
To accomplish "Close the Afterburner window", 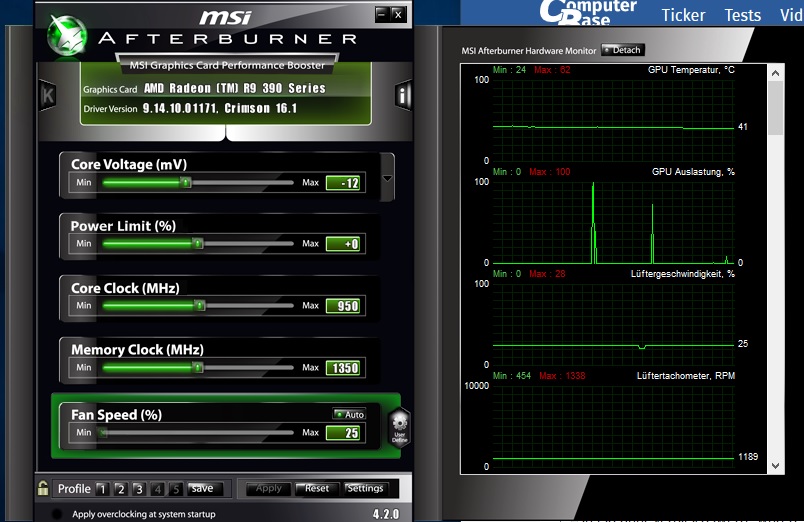I will (398, 14).
